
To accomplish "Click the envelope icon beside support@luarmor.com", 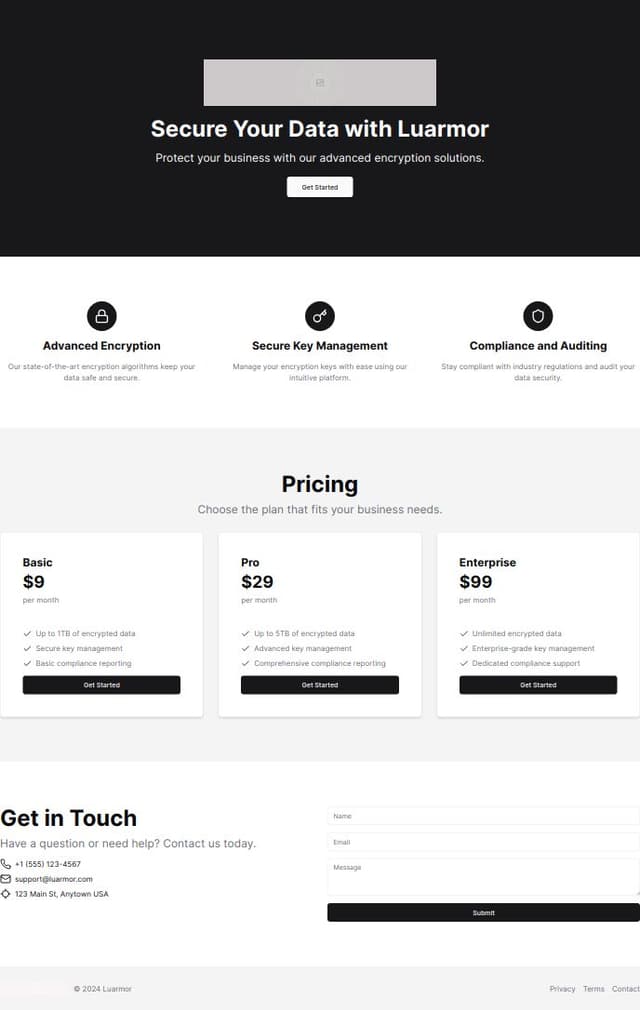I will 6,879.
